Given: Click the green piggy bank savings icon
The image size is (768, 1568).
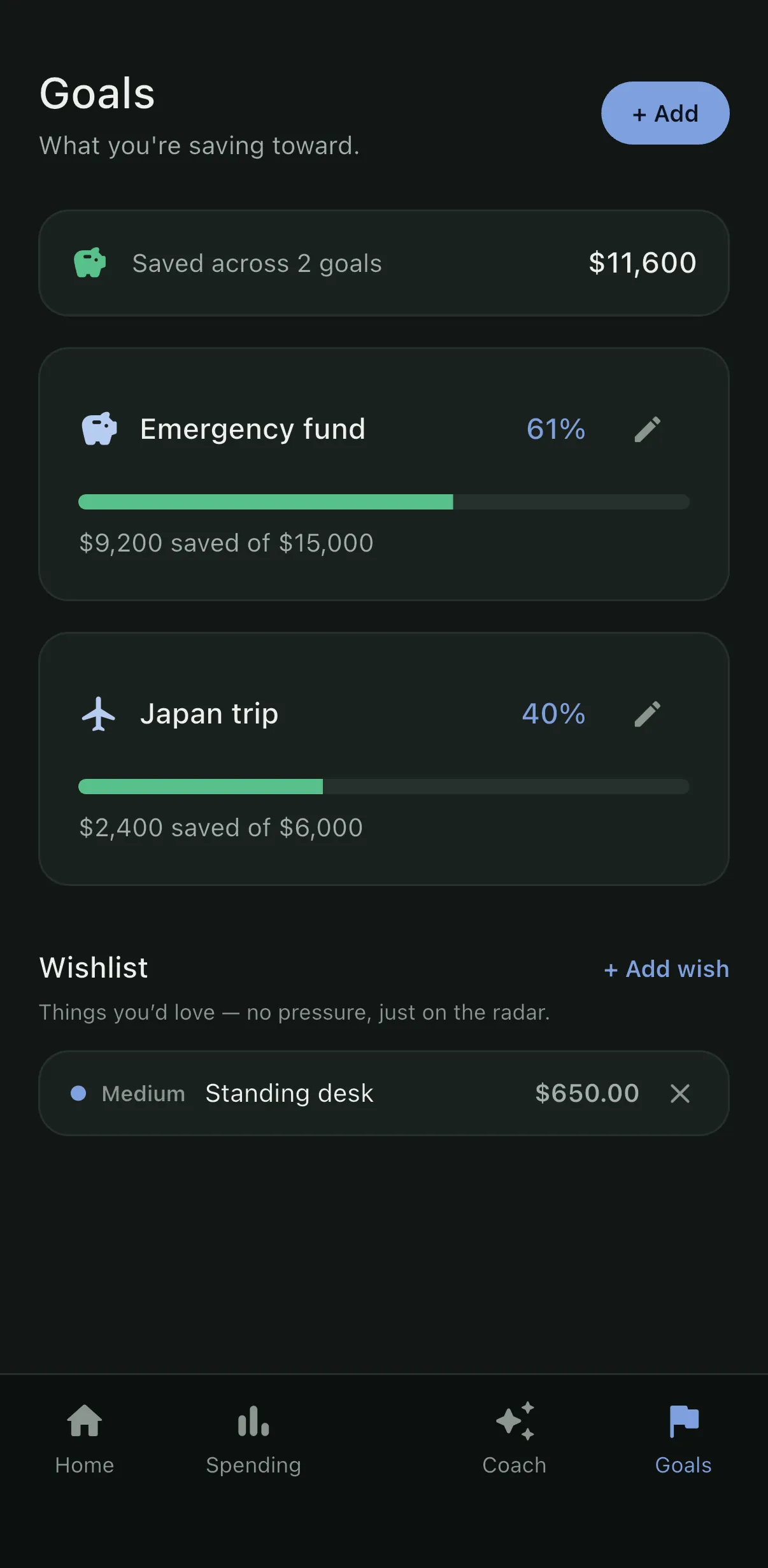Looking at the screenshot, I should (90, 262).
